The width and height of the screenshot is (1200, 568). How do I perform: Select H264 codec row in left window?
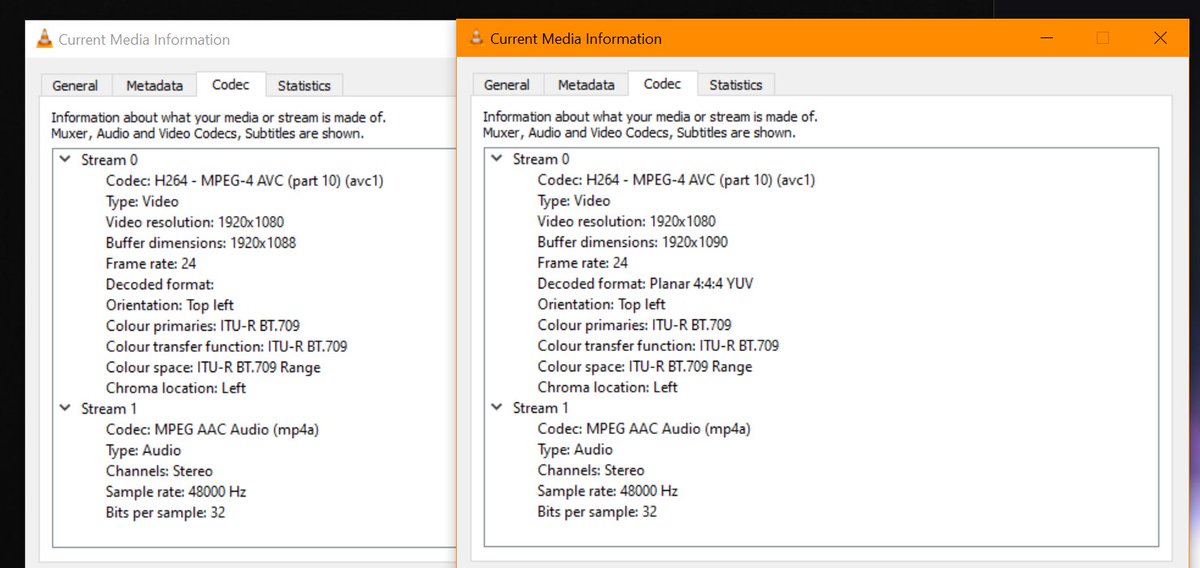245,181
